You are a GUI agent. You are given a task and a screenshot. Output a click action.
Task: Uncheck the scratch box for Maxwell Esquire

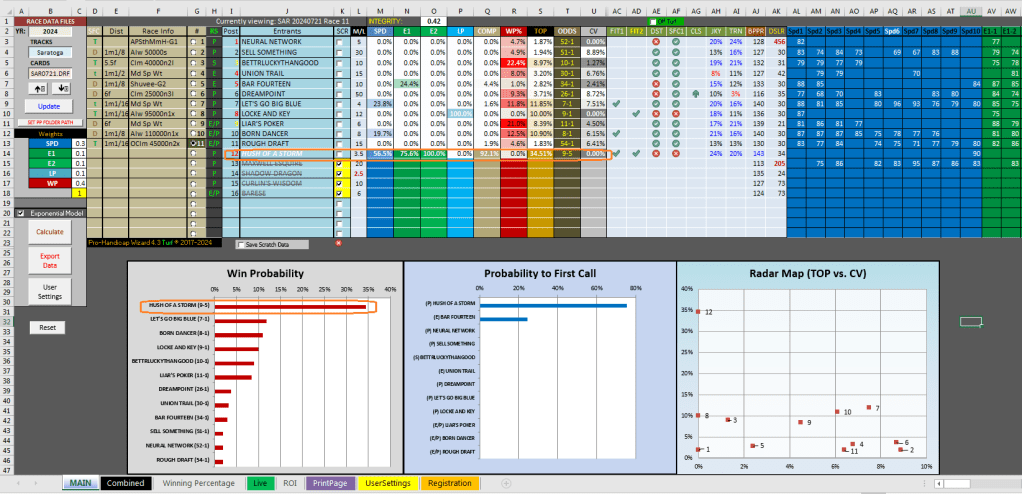pyautogui.click(x=340, y=163)
